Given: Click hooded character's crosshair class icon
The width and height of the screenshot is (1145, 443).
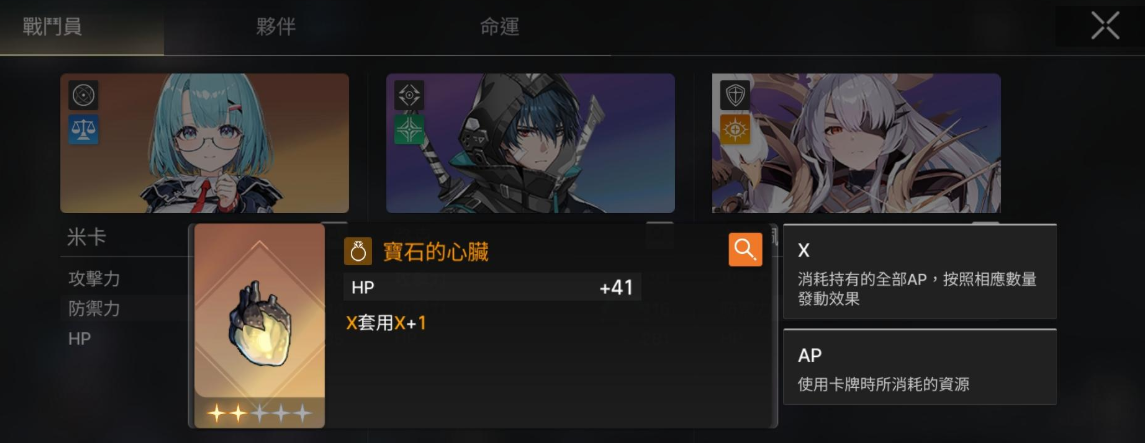Looking at the screenshot, I should tap(409, 95).
